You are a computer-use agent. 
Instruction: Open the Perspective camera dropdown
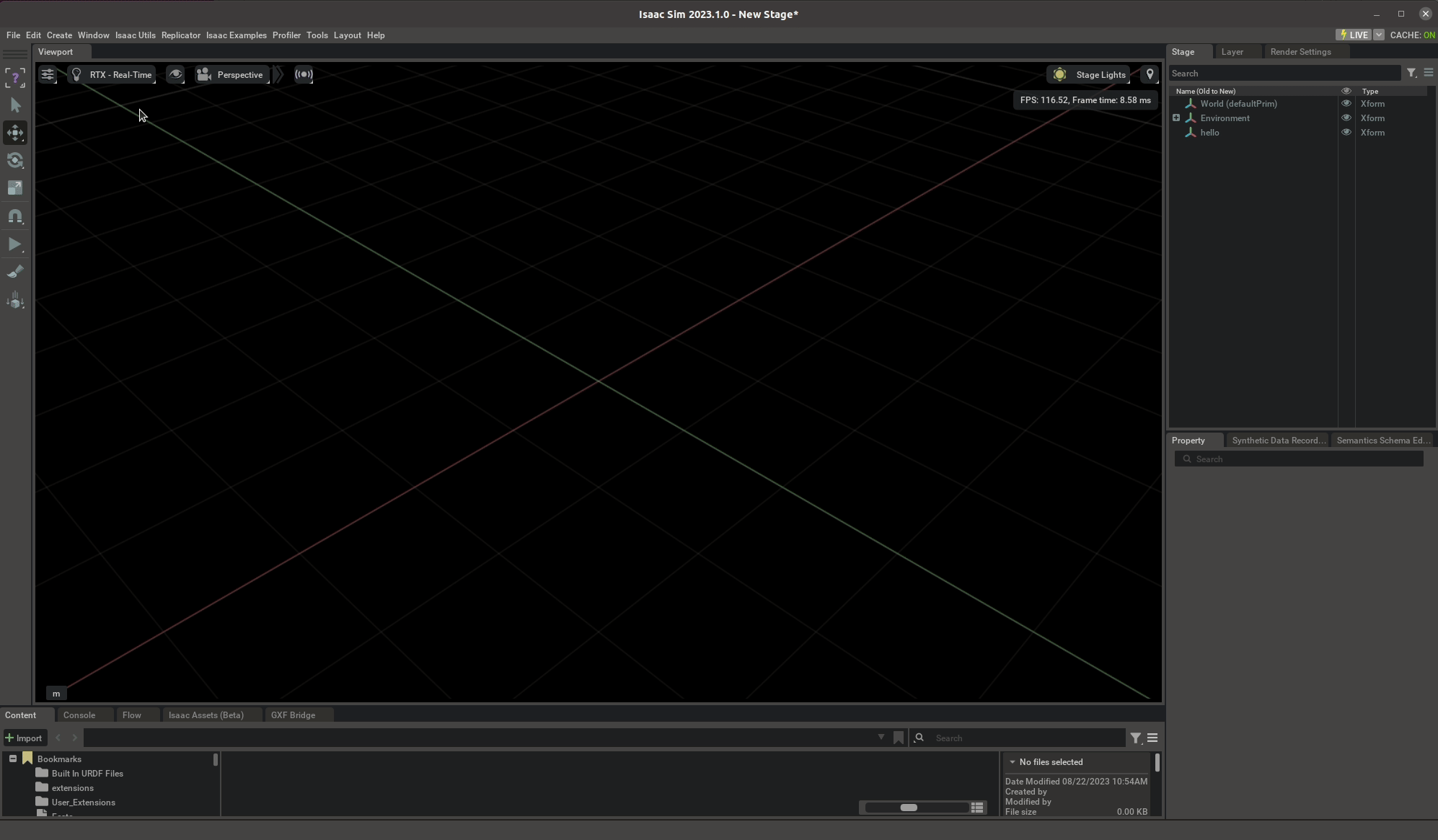[231, 74]
